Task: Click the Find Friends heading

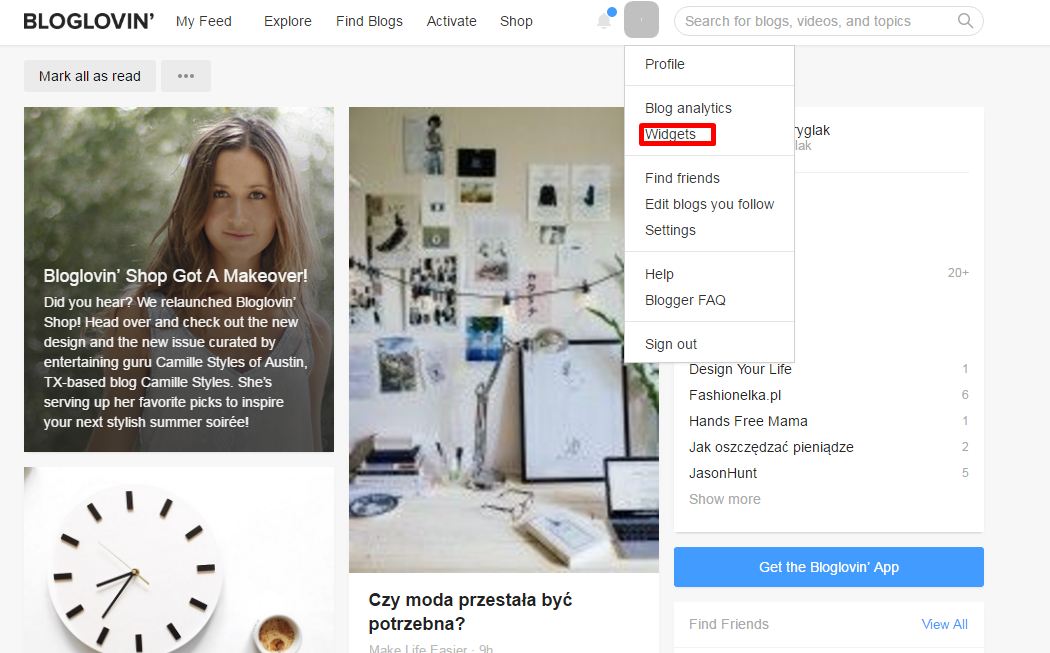Action: 729,624
